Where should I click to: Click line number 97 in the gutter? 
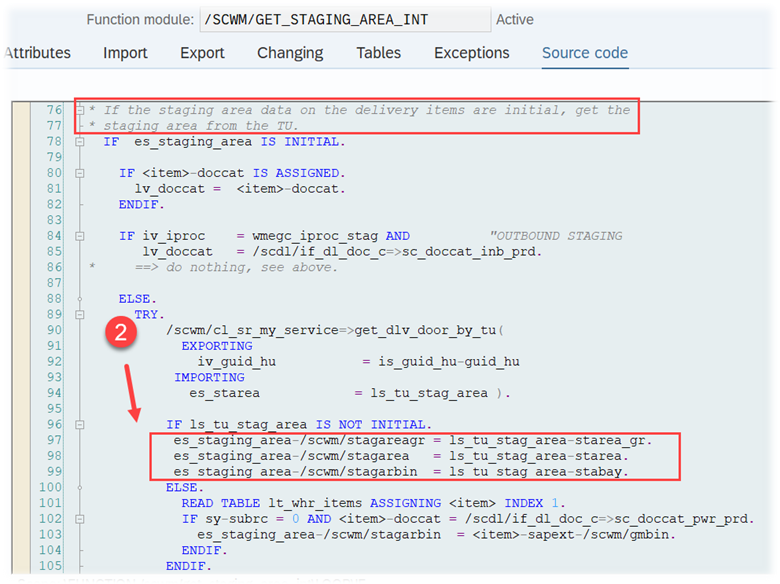(x=54, y=440)
